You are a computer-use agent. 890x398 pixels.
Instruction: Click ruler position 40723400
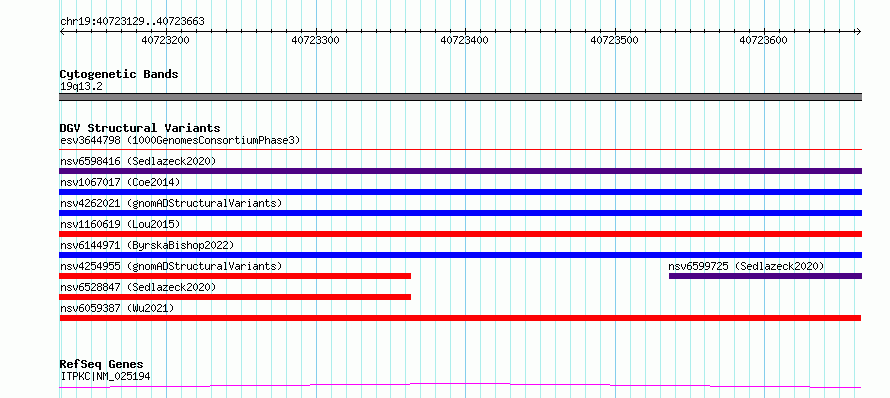[x=465, y=40]
